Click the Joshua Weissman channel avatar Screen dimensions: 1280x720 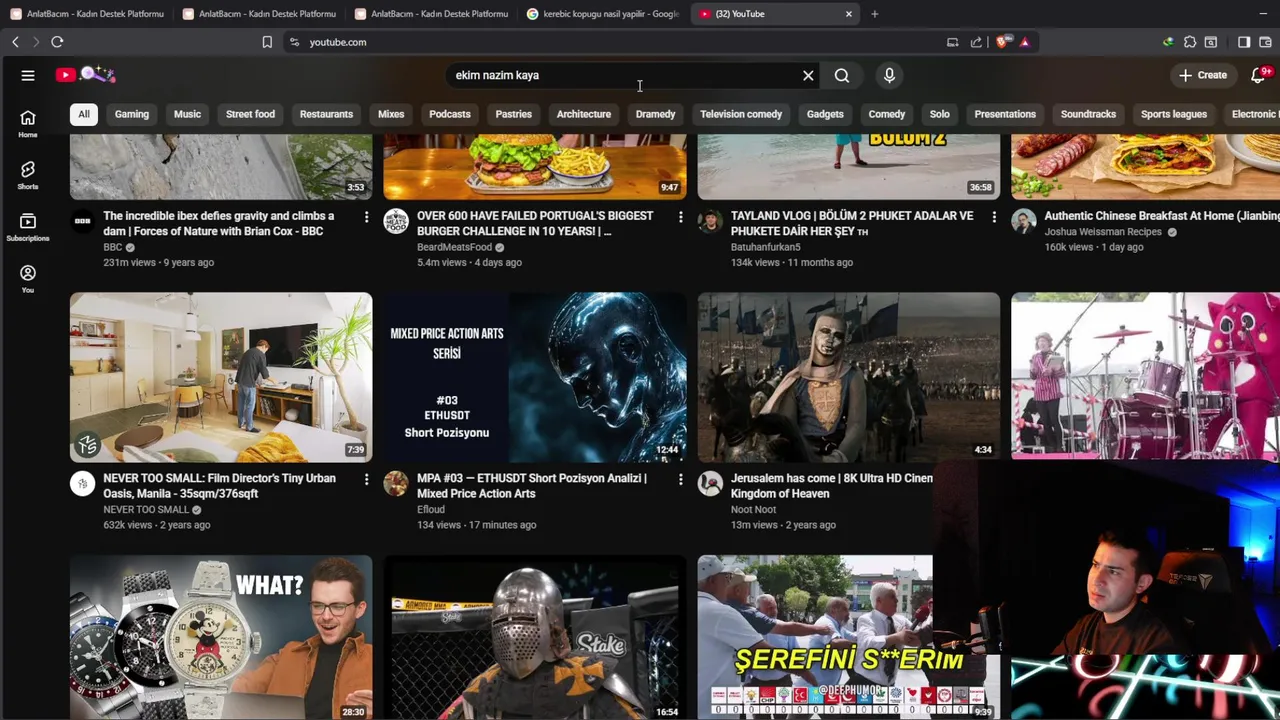pyautogui.click(x=1024, y=221)
